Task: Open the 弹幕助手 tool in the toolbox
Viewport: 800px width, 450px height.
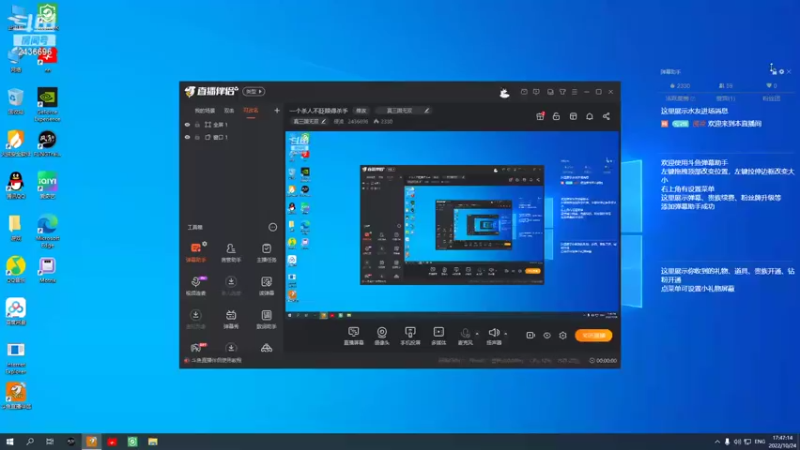Action: click(x=196, y=252)
